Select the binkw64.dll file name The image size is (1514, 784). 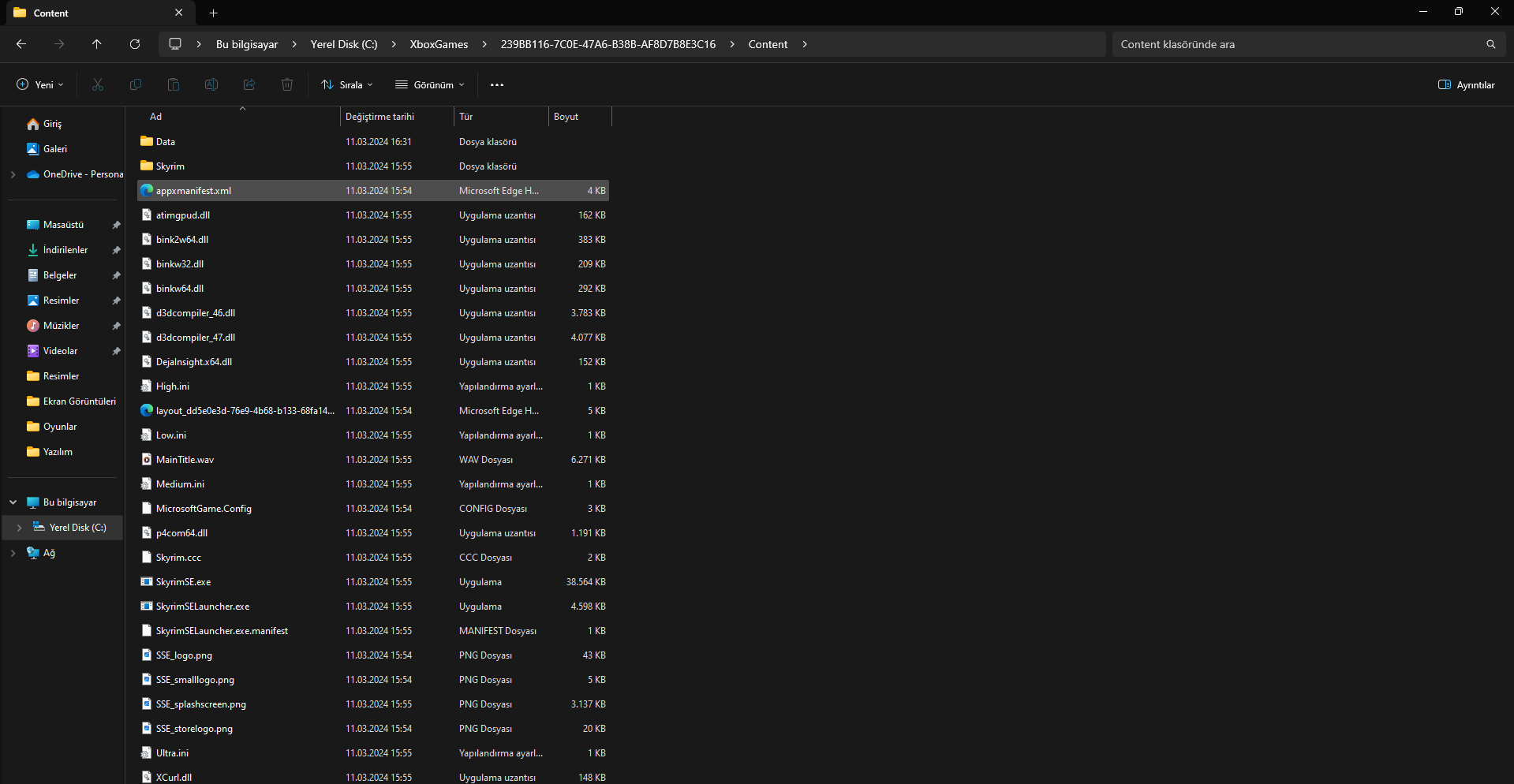point(180,289)
